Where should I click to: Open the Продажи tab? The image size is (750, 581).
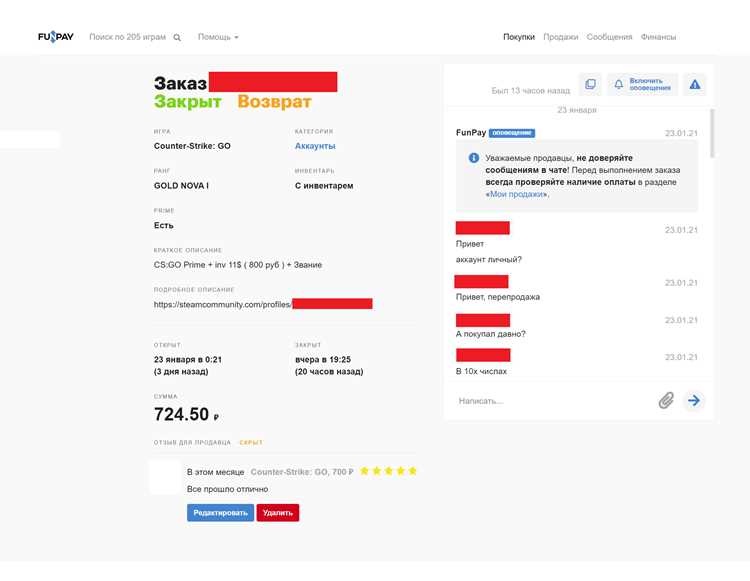(561, 37)
